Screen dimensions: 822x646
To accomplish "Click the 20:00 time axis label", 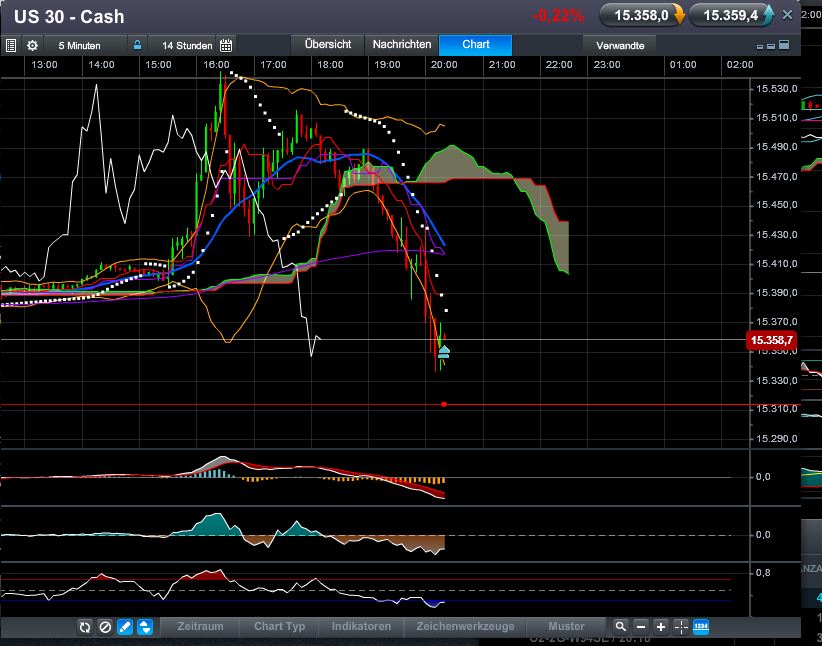I will (444, 64).
